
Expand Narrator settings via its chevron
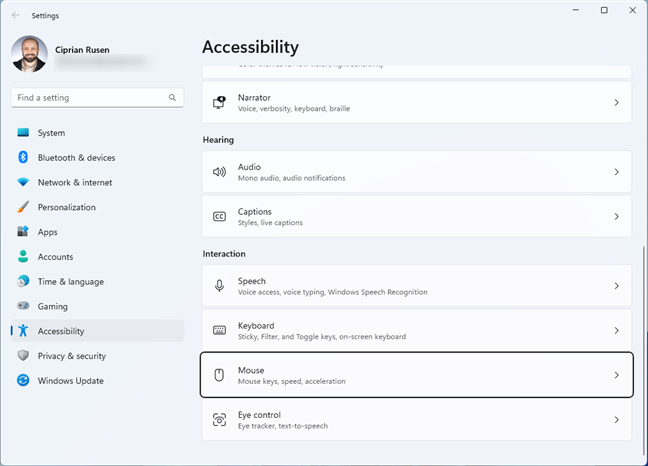pos(617,102)
